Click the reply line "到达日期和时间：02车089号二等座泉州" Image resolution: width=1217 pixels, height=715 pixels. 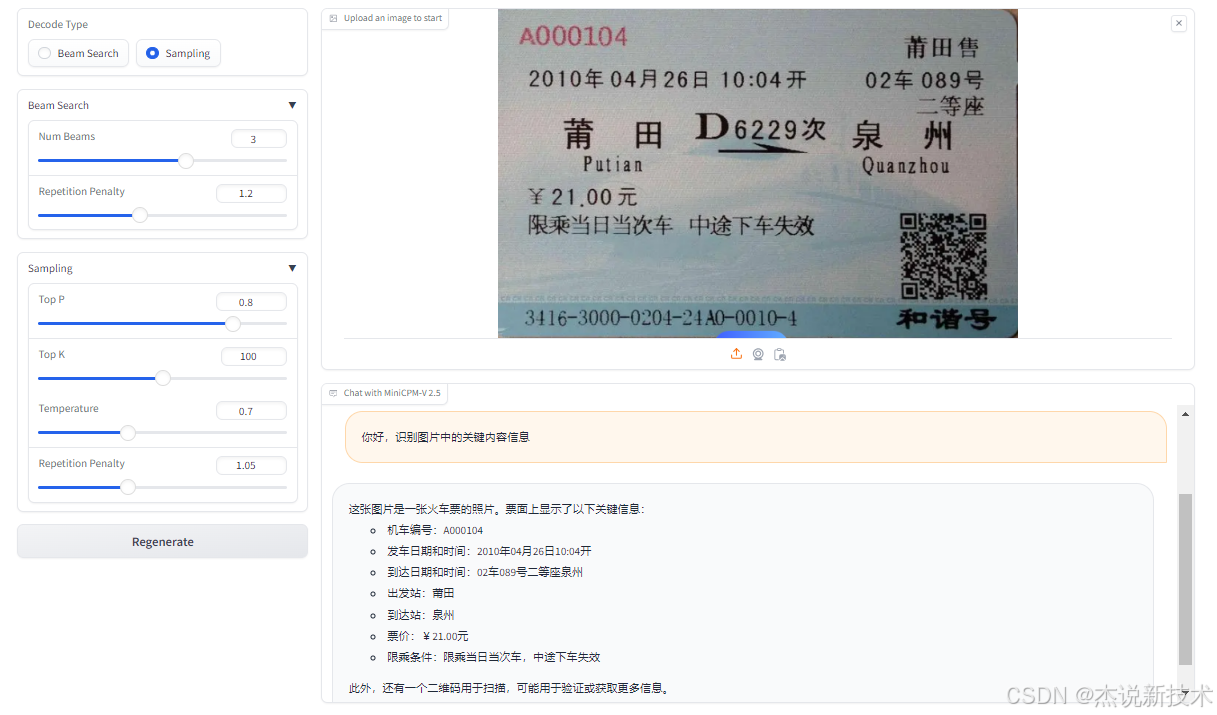pos(485,572)
